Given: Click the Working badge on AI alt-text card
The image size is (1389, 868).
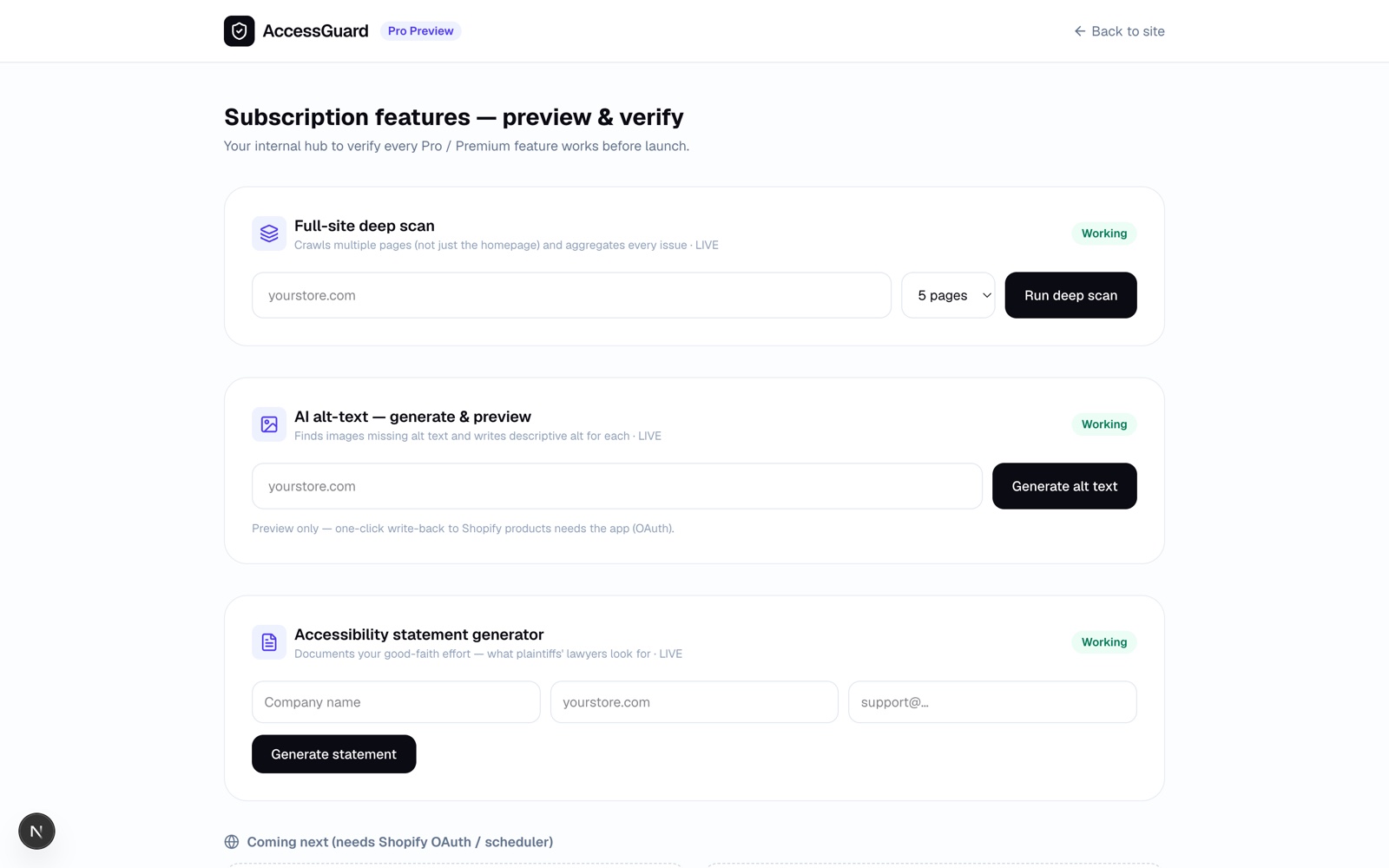Looking at the screenshot, I should pyautogui.click(x=1103, y=424).
